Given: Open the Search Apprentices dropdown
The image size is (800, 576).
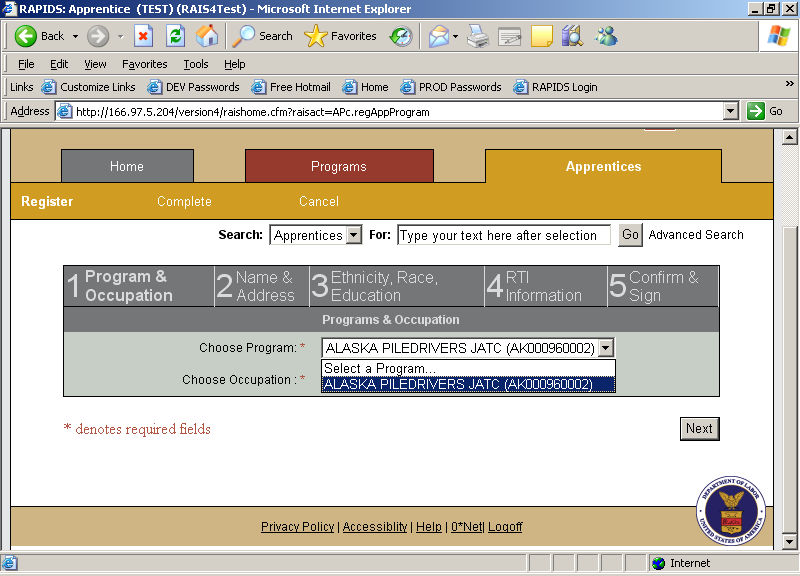Looking at the screenshot, I should tap(316, 235).
